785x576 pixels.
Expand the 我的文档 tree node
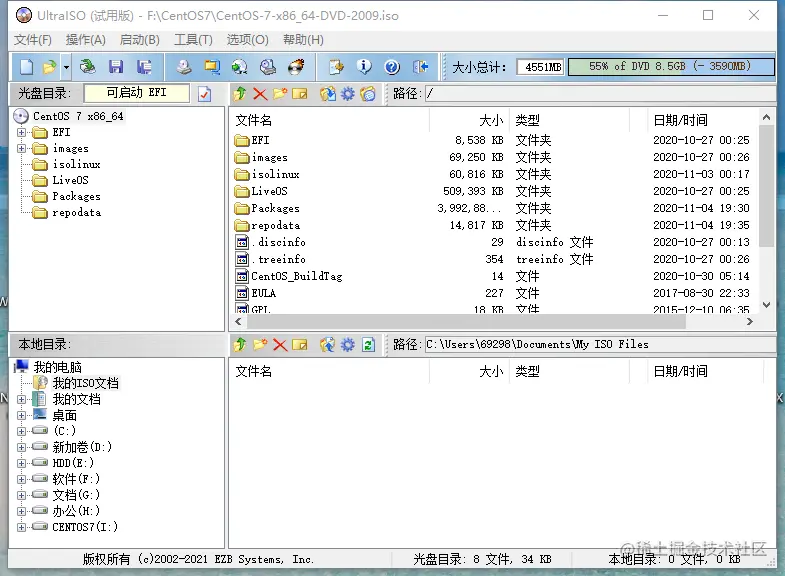(22, 399)
